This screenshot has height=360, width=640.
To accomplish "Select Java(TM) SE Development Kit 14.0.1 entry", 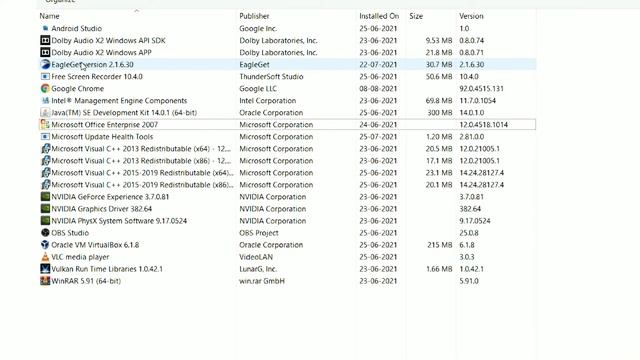I will tap(124, 113).
